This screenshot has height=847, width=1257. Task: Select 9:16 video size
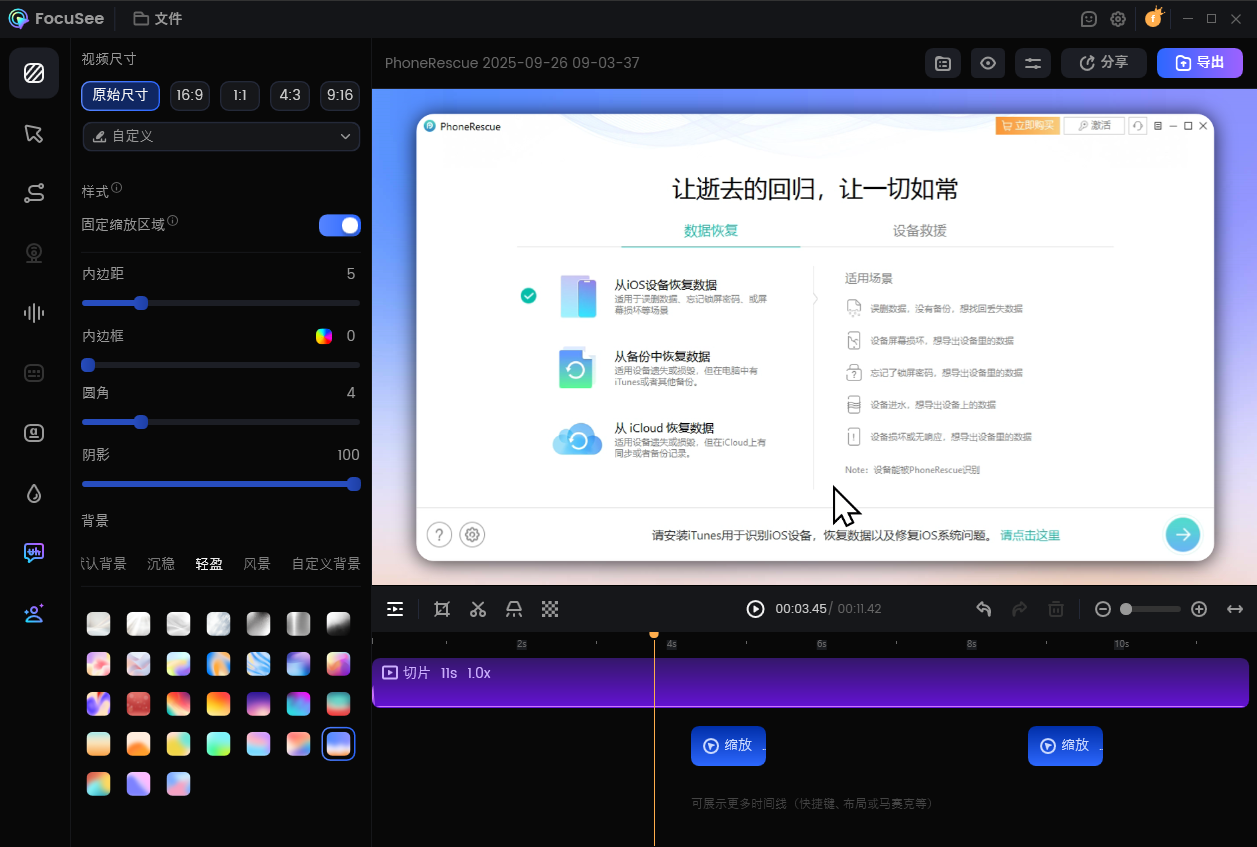[340, 96]
